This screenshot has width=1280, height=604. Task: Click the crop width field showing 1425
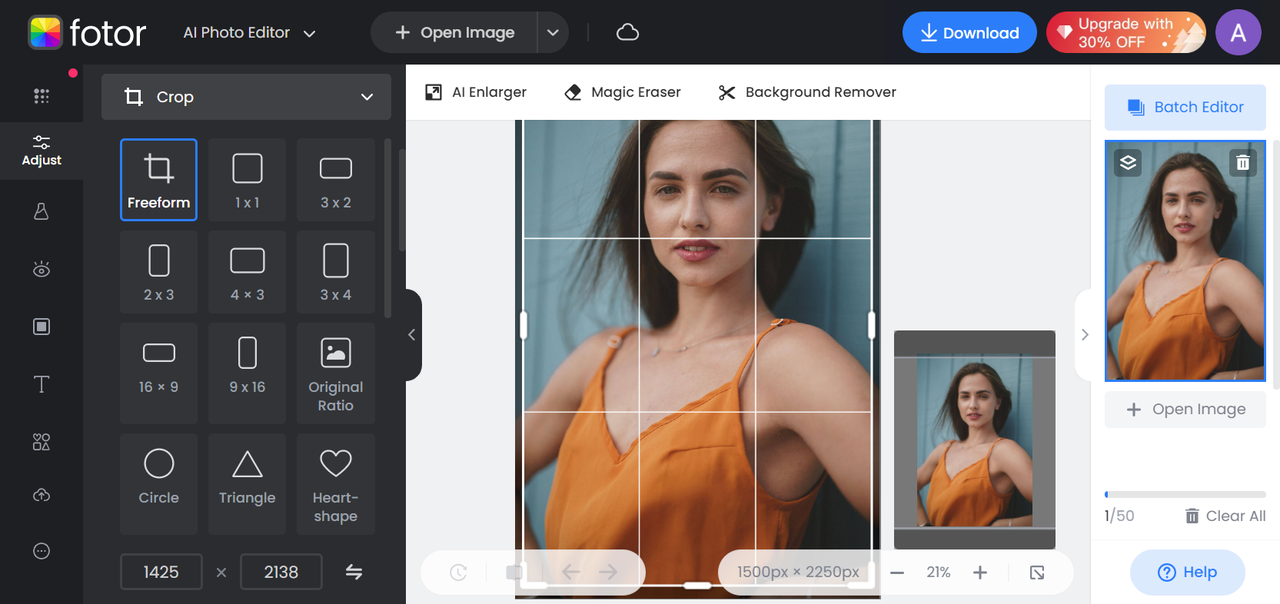click(x=161, y=572)
